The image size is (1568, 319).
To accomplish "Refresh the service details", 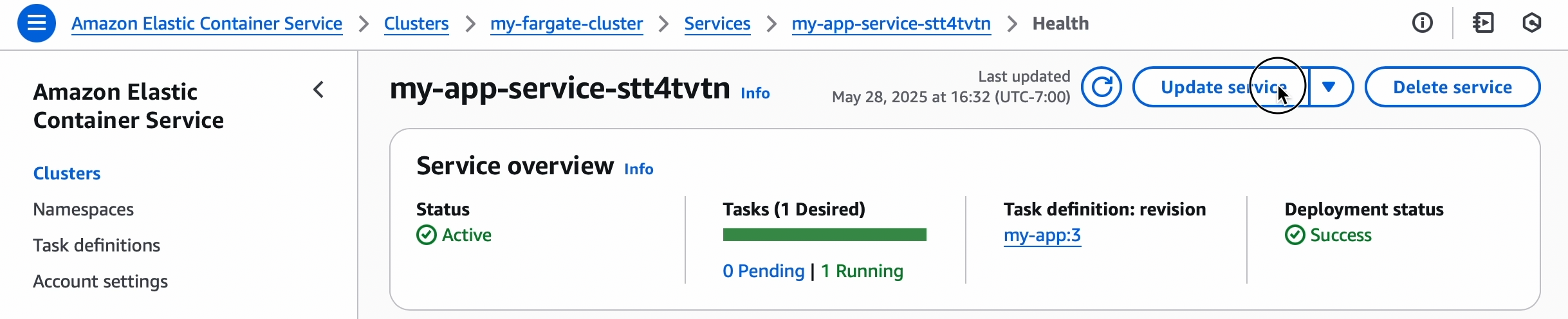I will click(x=1102, y=87).
